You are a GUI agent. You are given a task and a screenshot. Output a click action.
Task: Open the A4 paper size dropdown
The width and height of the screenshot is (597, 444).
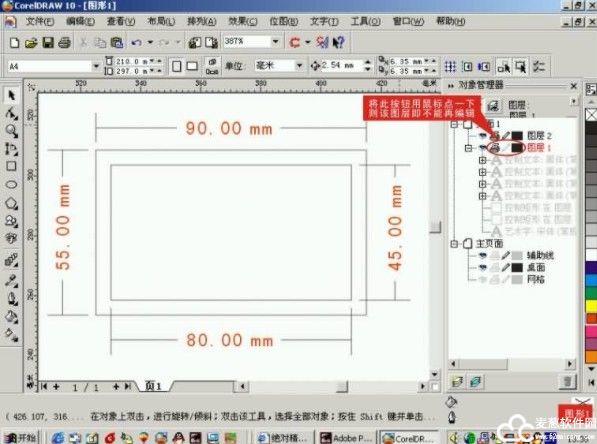click(96, 66)
